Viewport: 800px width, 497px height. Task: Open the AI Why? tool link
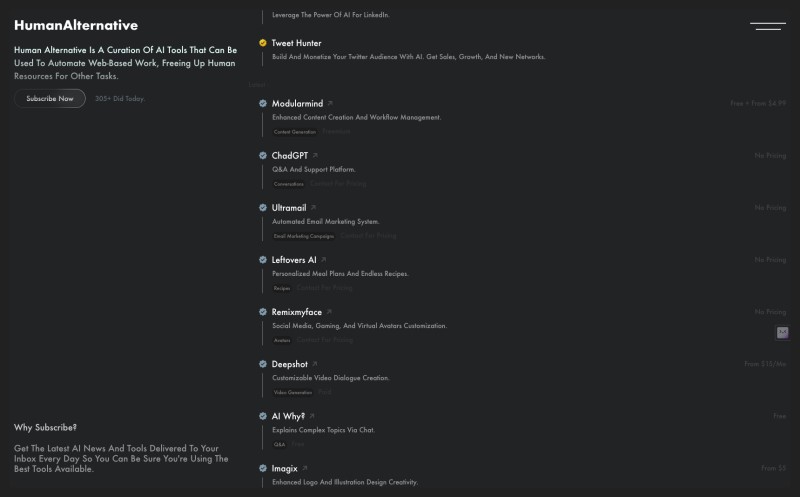pos(288,416)
